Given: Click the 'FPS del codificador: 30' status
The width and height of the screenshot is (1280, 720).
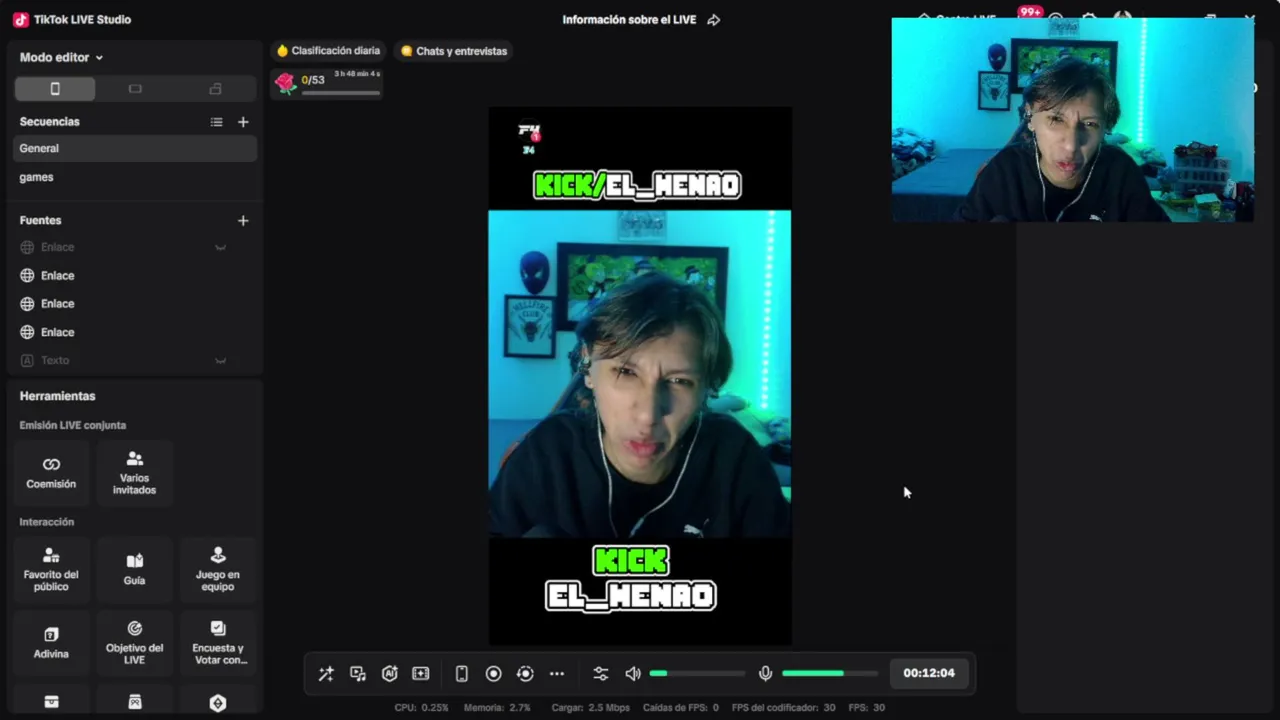Looking at the screenshot, I should pyautogui.click(x=784, y=707).
